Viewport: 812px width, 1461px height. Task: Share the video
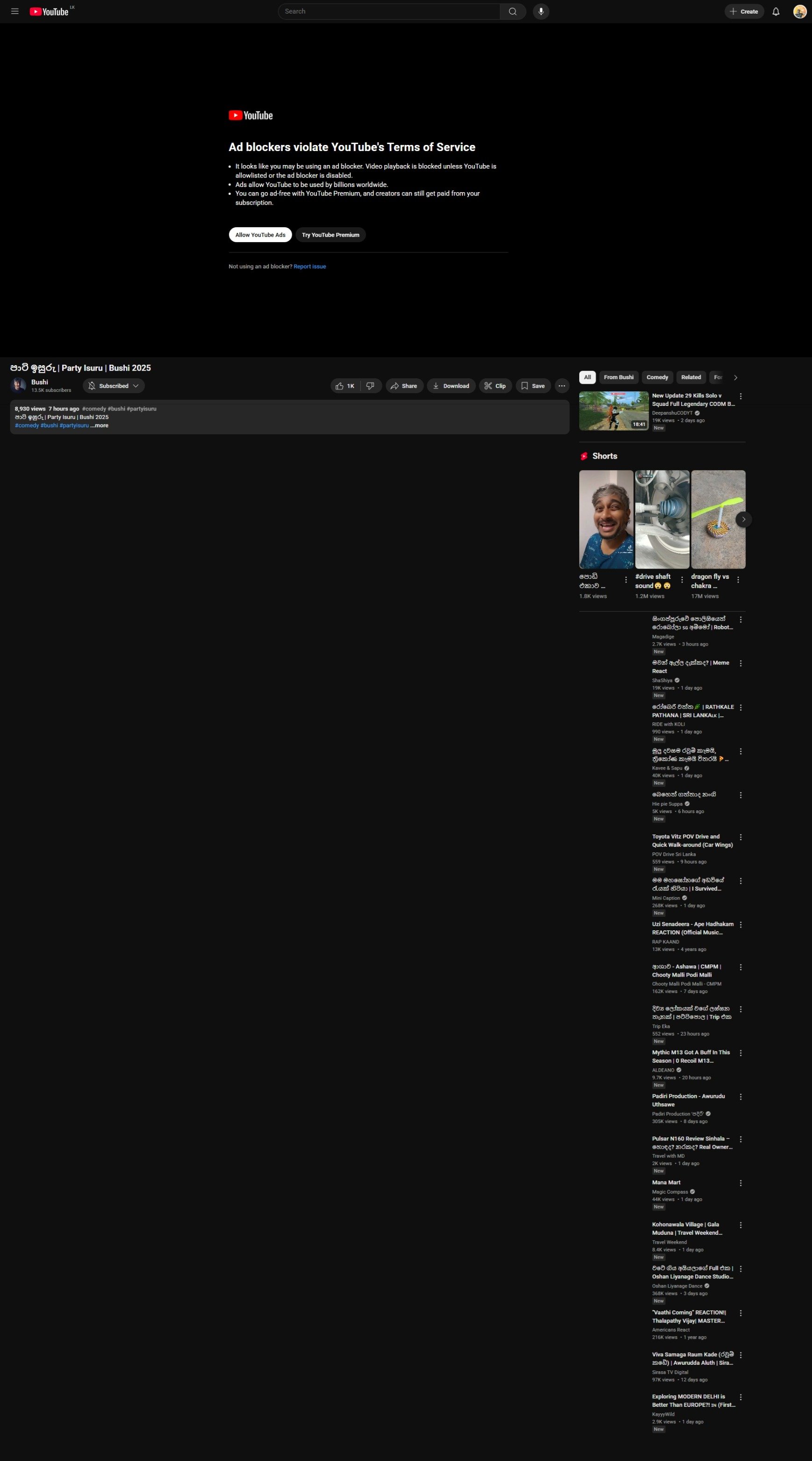tap(404, 386)
